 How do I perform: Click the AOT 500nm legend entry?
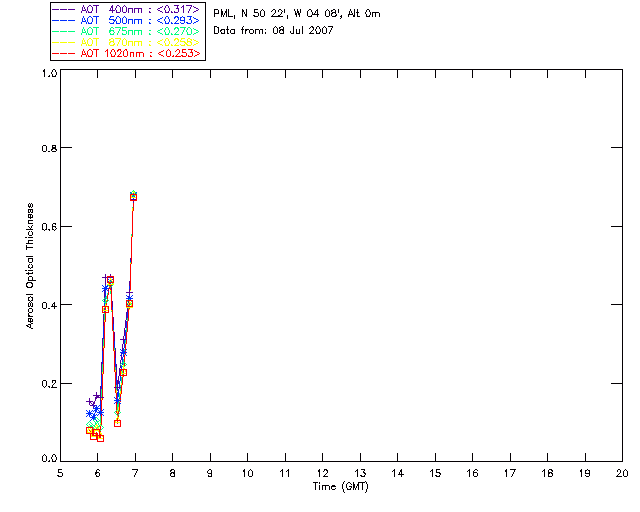[127, 20]
